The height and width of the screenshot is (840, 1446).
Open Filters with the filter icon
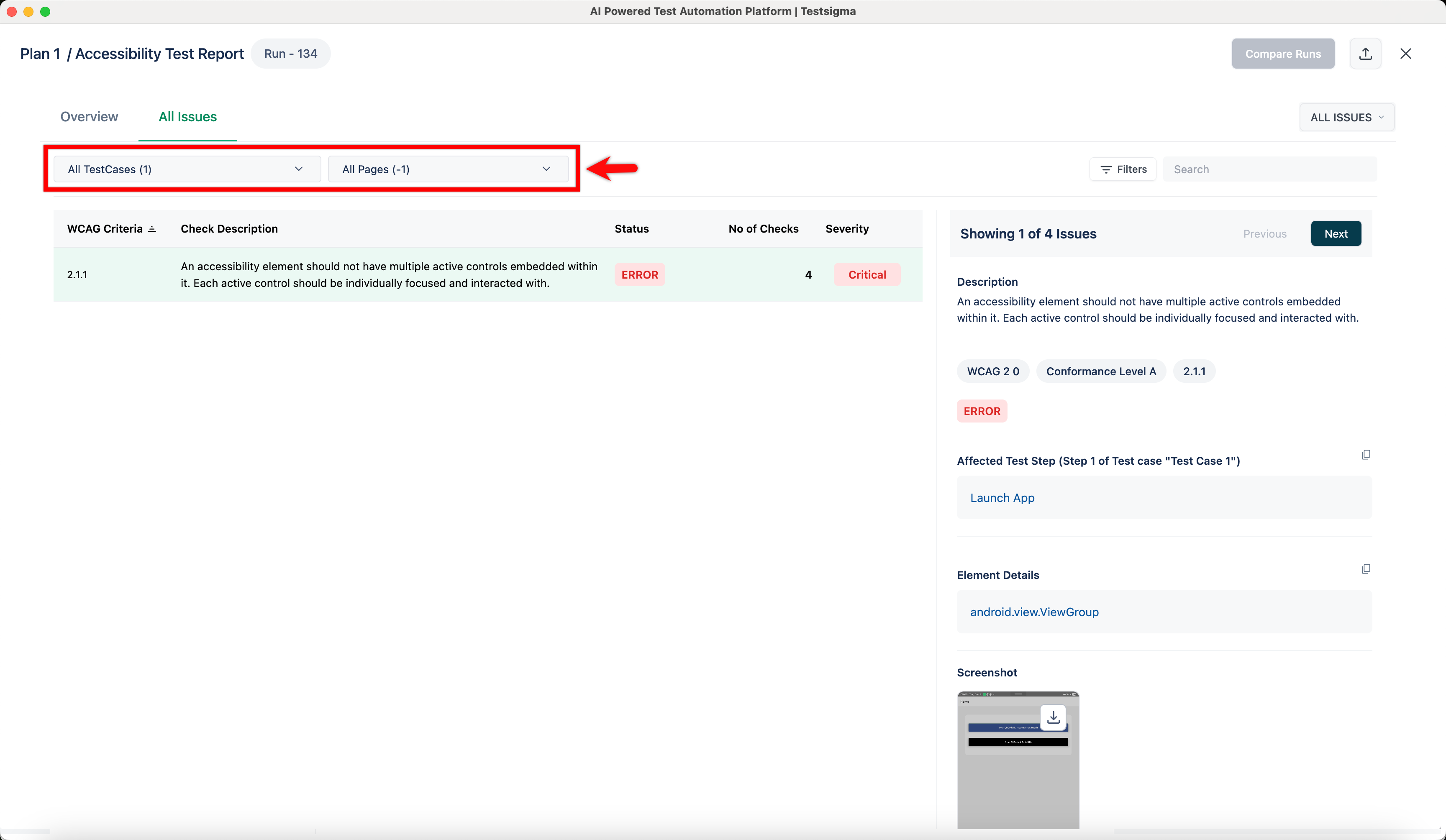[x=1123, y=169]
